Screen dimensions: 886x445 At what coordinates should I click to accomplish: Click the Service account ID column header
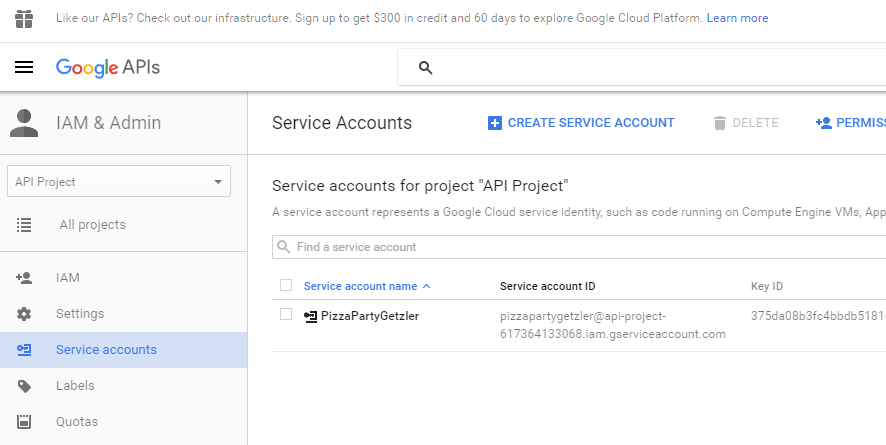click(x=548, y=286)
